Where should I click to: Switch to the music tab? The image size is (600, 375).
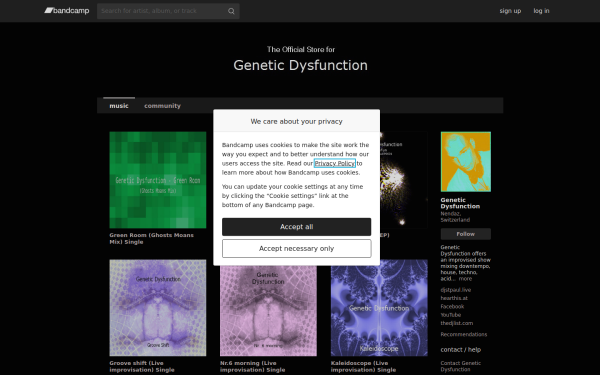pos(119,106)
